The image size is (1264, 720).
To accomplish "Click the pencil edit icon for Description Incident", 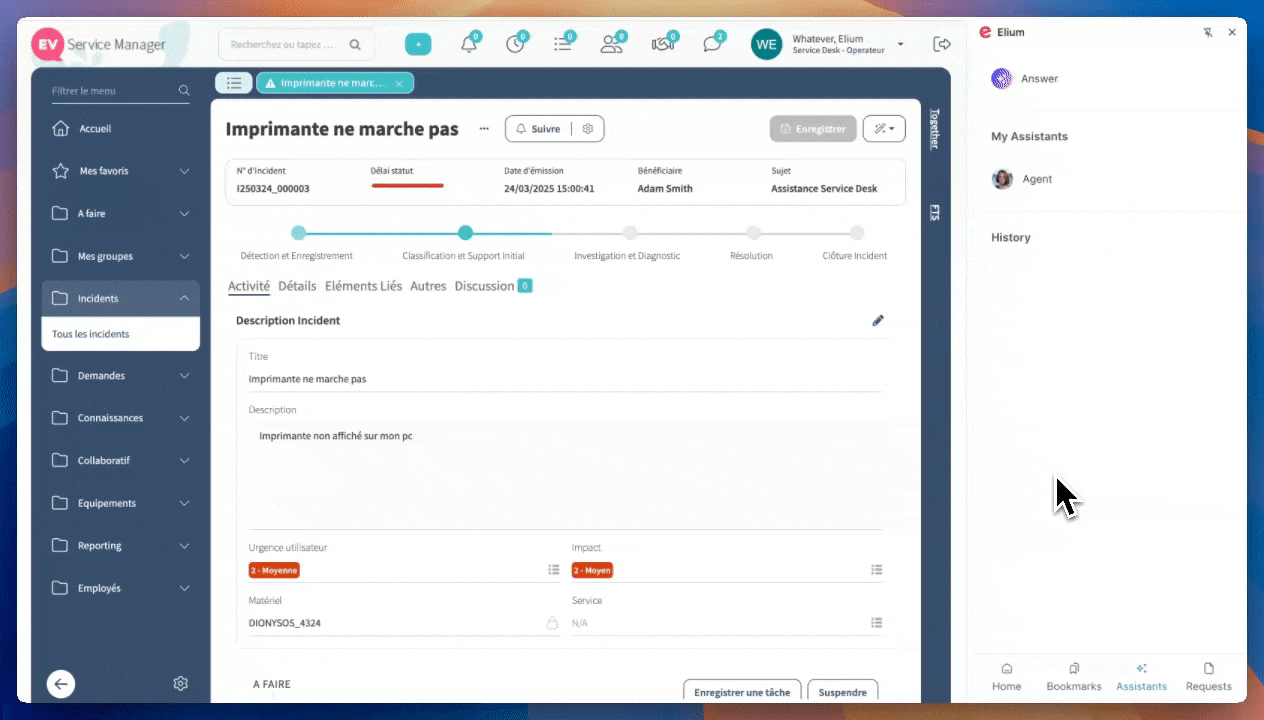I will (x=878, y=321).
